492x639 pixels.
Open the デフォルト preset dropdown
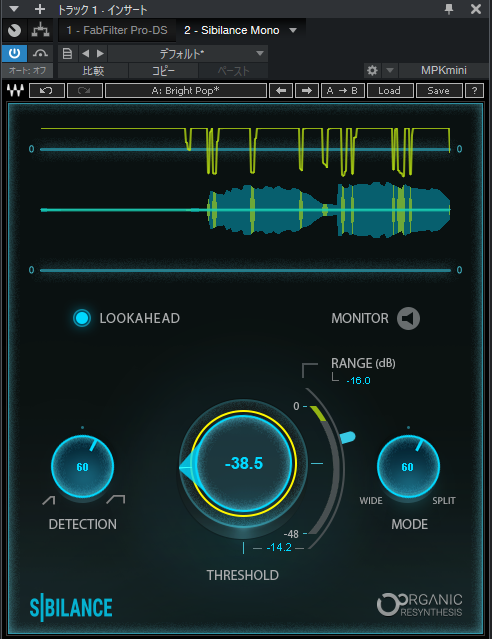coord(188,53)
